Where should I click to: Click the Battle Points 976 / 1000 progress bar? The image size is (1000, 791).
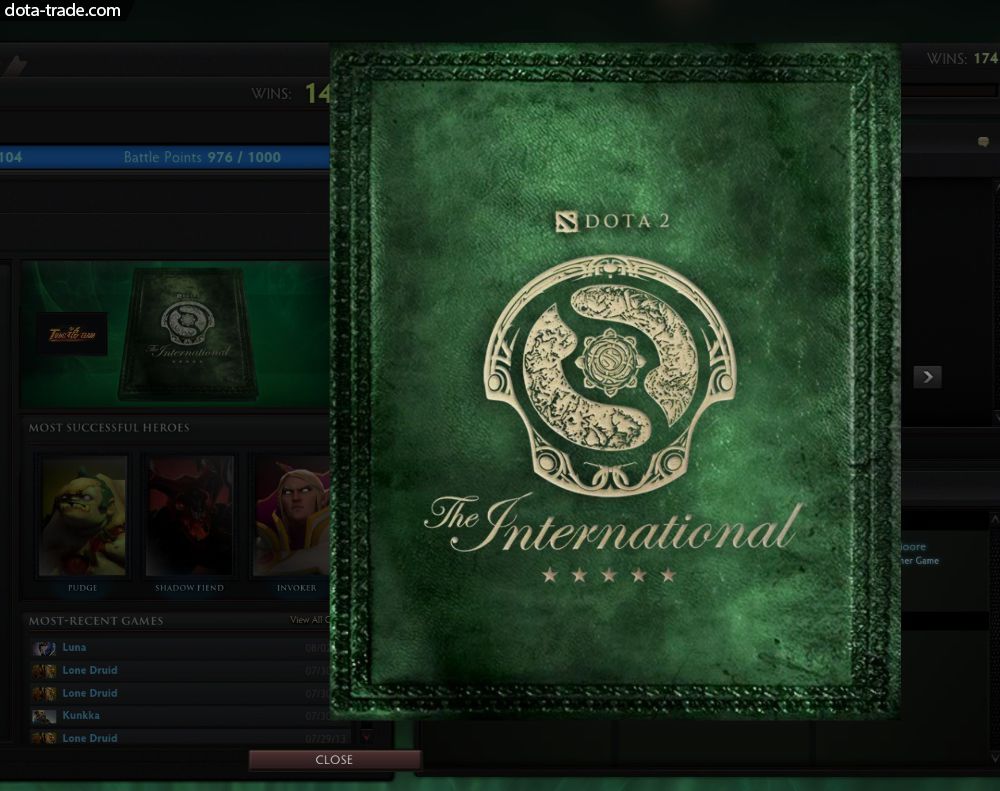[x=165, y=157]
